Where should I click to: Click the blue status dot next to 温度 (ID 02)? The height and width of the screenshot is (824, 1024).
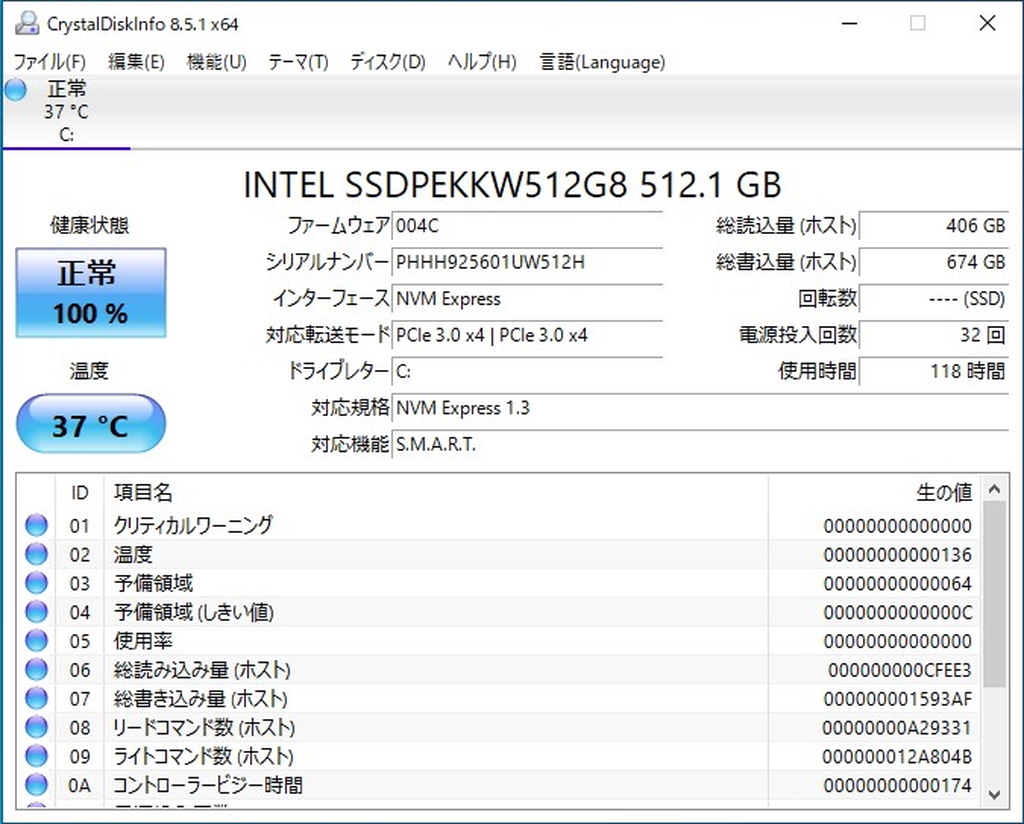point(35,554)
